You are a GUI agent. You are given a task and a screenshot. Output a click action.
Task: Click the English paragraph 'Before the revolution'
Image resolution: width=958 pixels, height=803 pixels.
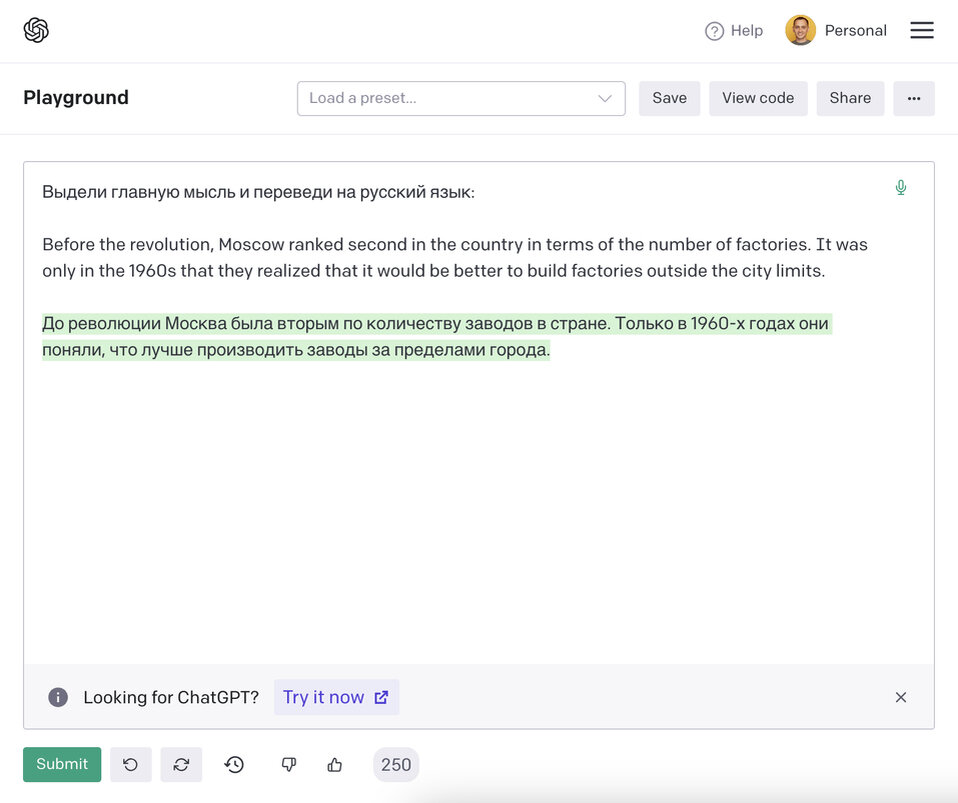tap(455, 257)
